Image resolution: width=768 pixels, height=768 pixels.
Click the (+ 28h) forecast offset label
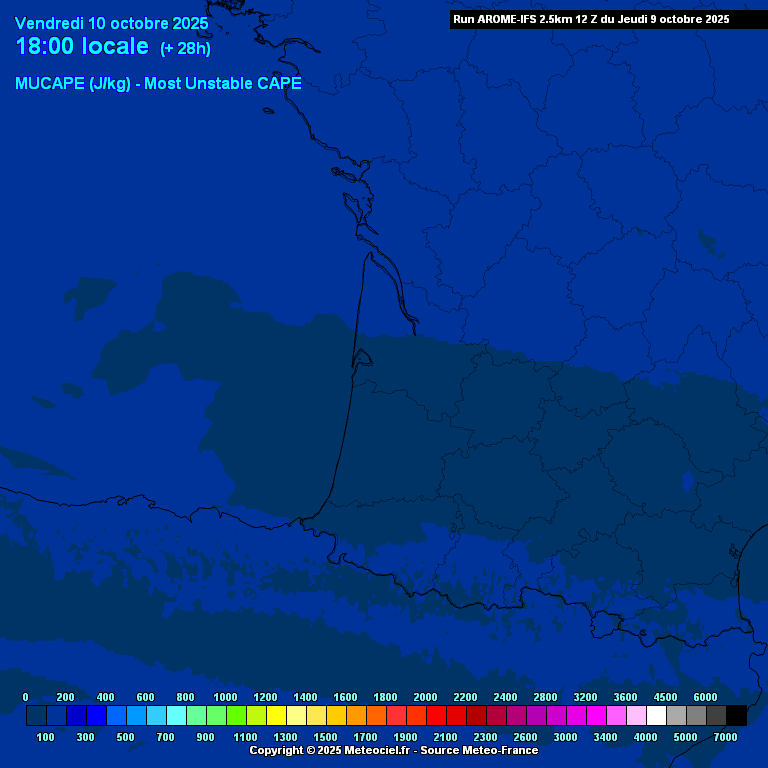click(x=185, y=49)
